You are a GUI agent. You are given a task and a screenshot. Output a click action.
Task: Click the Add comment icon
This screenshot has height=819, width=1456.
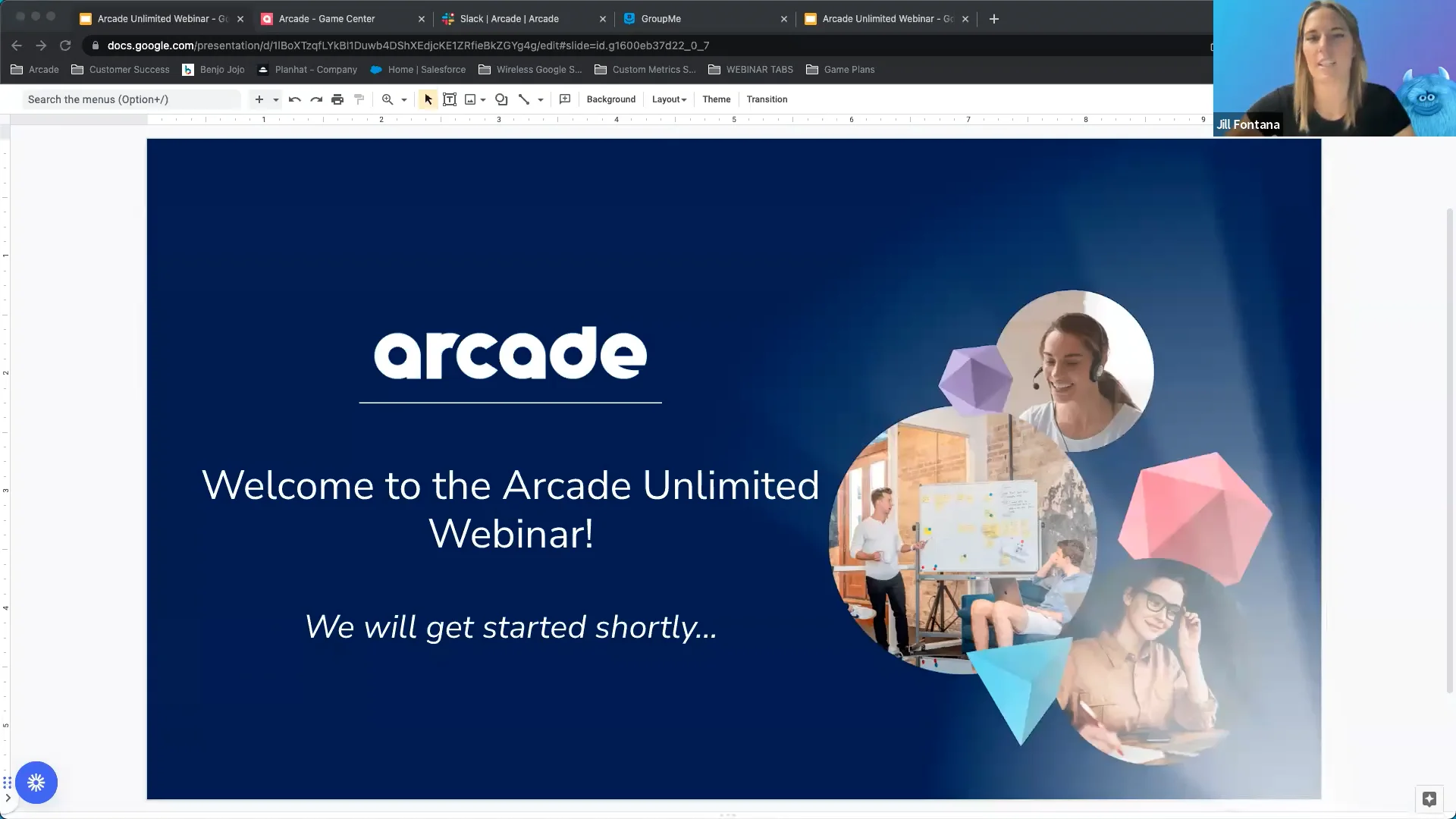565,99
